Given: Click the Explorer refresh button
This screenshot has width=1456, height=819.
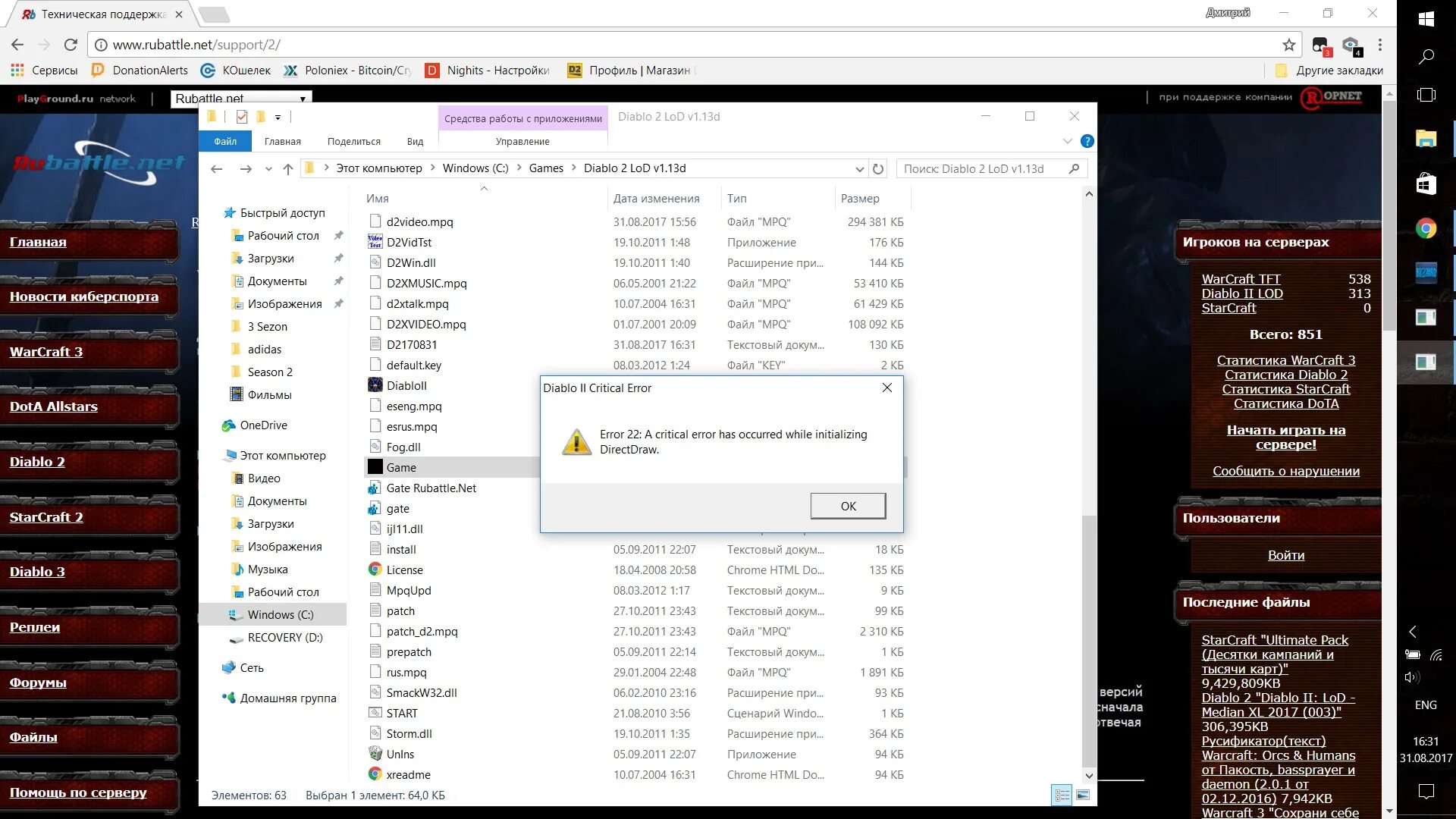Looking at the screenshot, I should coord(878,168).
